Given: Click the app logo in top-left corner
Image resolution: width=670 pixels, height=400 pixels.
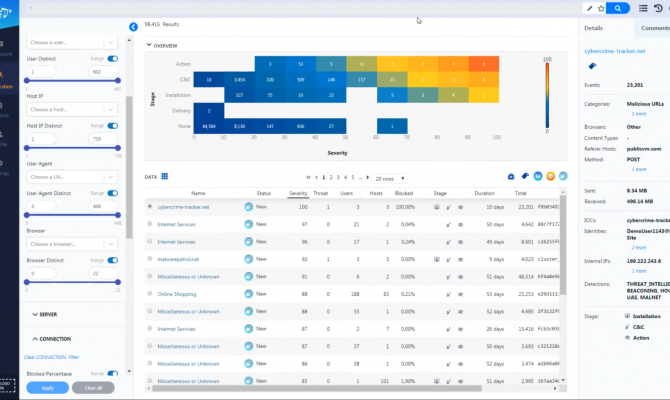Looking at the screenshot, I should [5, 13].
